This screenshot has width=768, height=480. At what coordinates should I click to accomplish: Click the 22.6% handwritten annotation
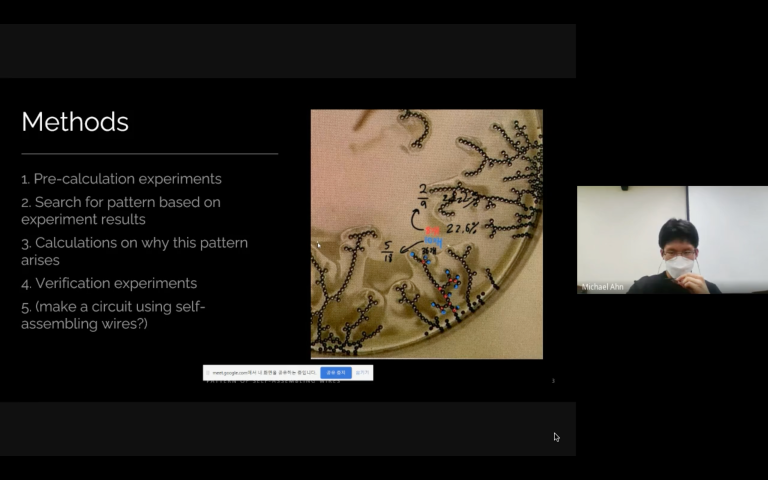[x=459, y=229]
